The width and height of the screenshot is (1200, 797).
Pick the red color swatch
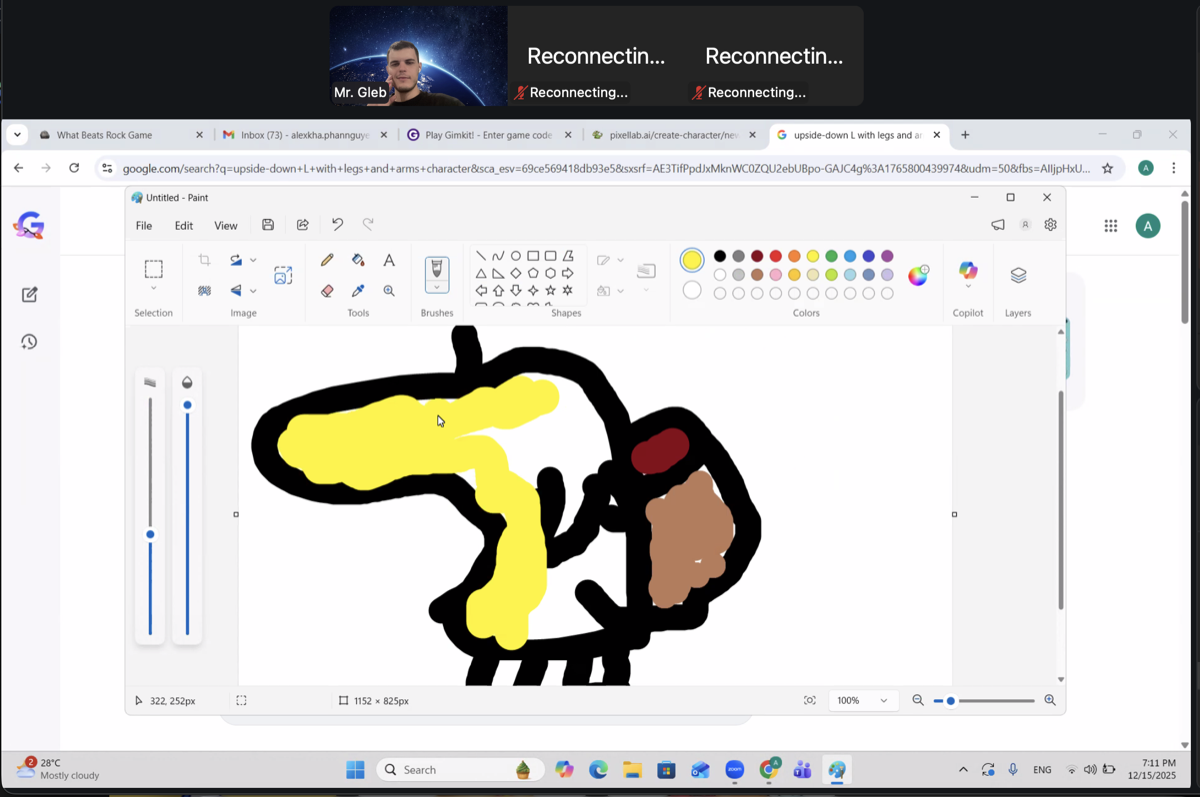(775, 256)
